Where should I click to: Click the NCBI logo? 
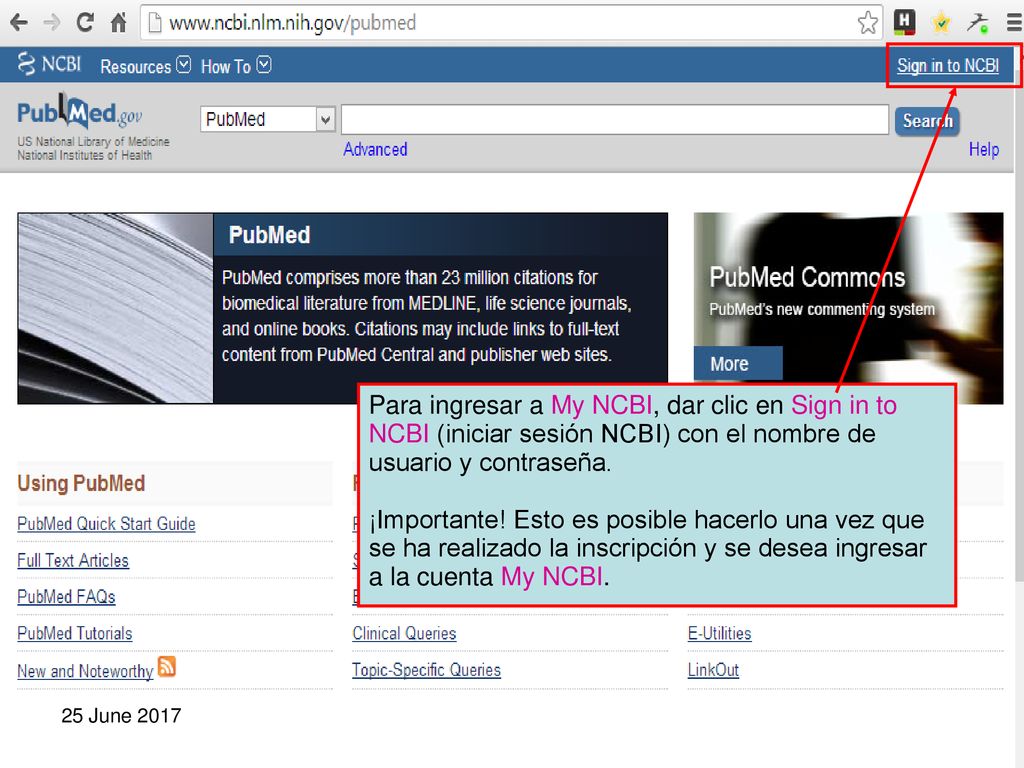point(49,64)
